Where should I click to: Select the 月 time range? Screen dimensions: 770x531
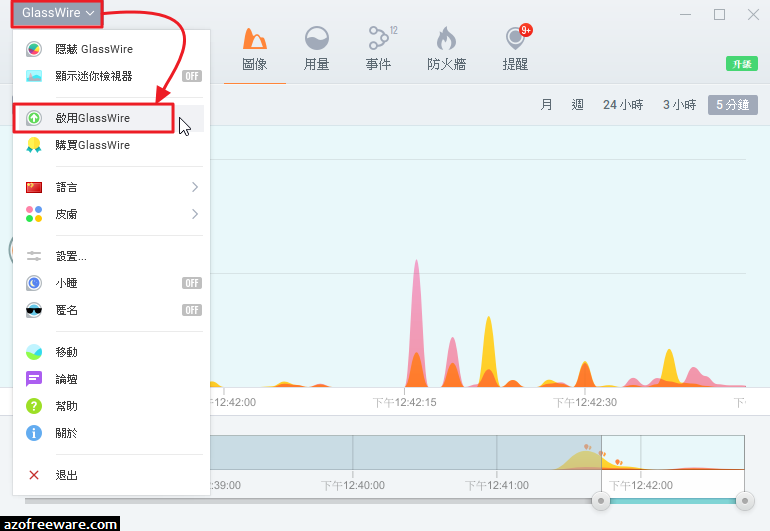pyautogui.click(x=546, y=105)
